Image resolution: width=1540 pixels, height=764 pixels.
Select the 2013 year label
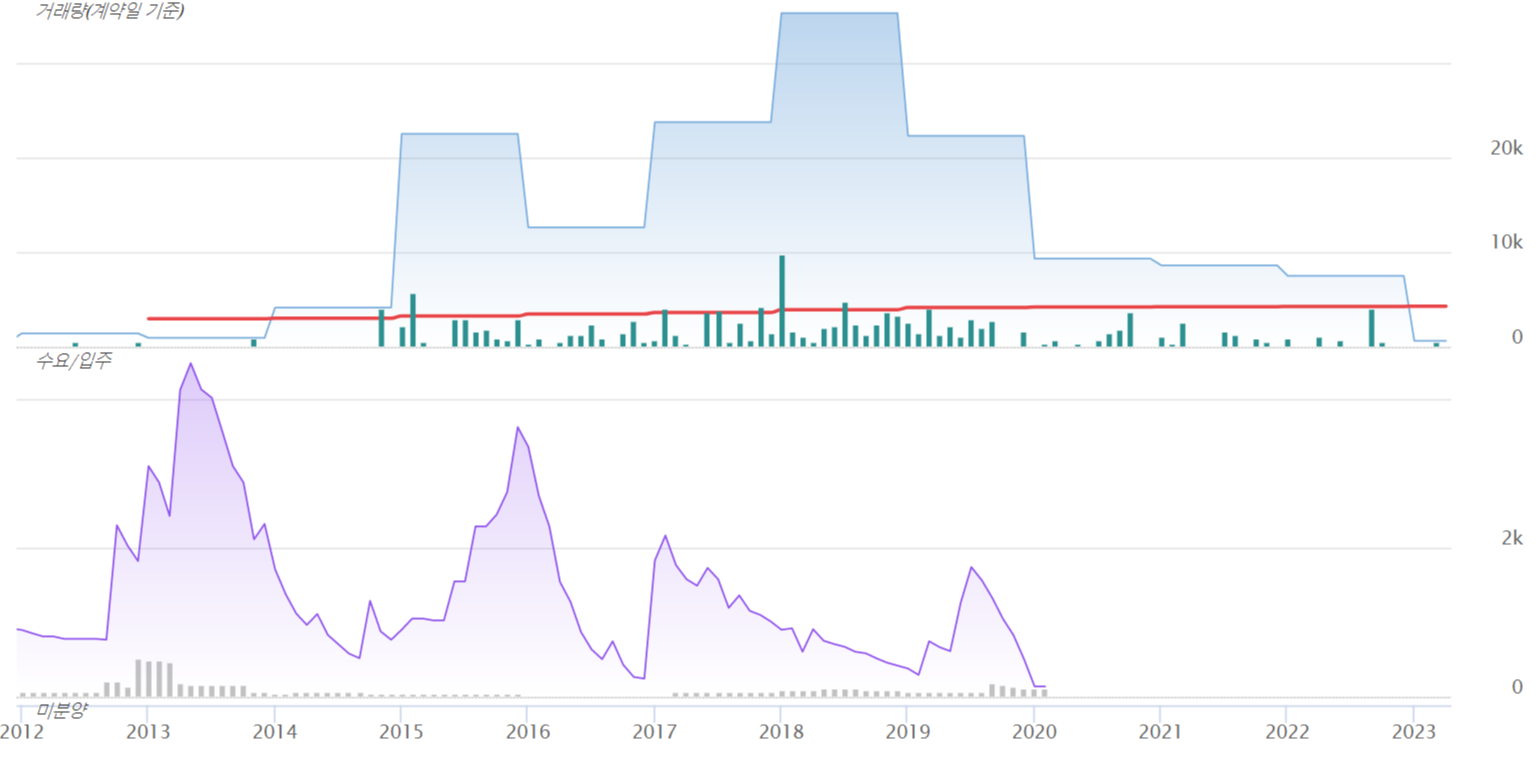coord(148,734)
